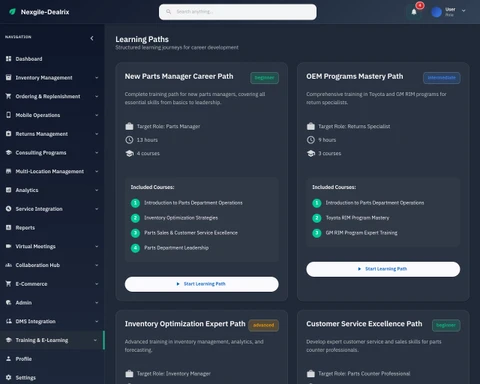The image size is (480, 384).
Task: Click the blue user avatar circle
Action: tap(436, 12)
